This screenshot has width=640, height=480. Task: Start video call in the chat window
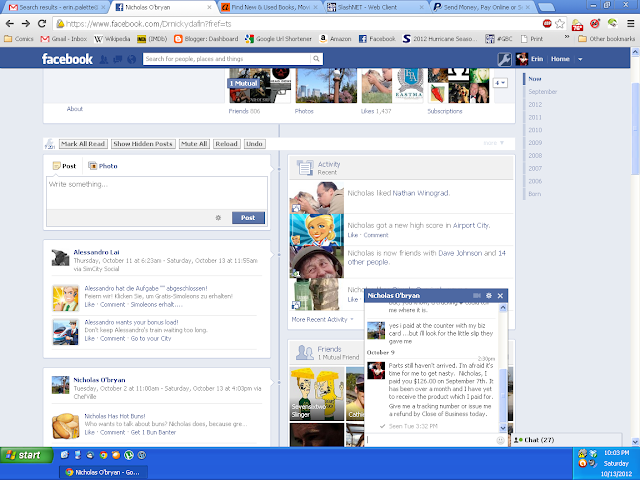(x=476, y=296)
